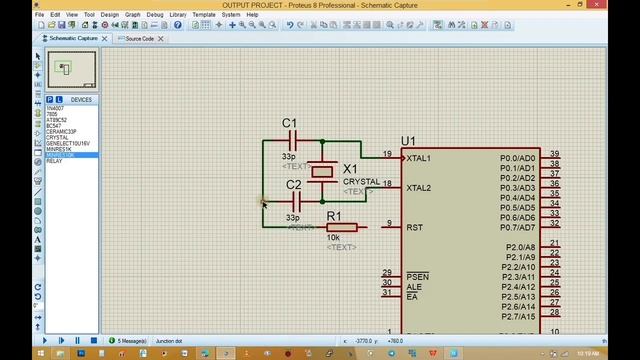
Task: Click the blue plus Center-at-cursor icon
Action: pos(232,25)
